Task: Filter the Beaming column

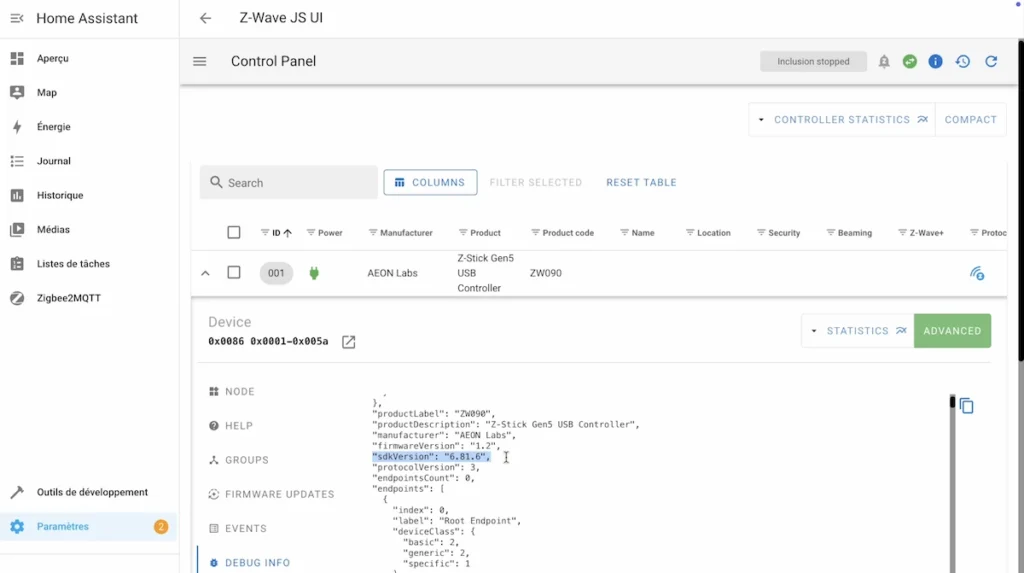Action: 831,233
